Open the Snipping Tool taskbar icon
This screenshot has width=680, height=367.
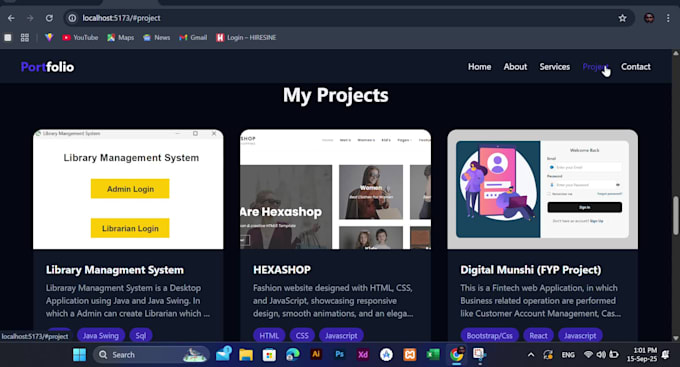coord(479,355)
